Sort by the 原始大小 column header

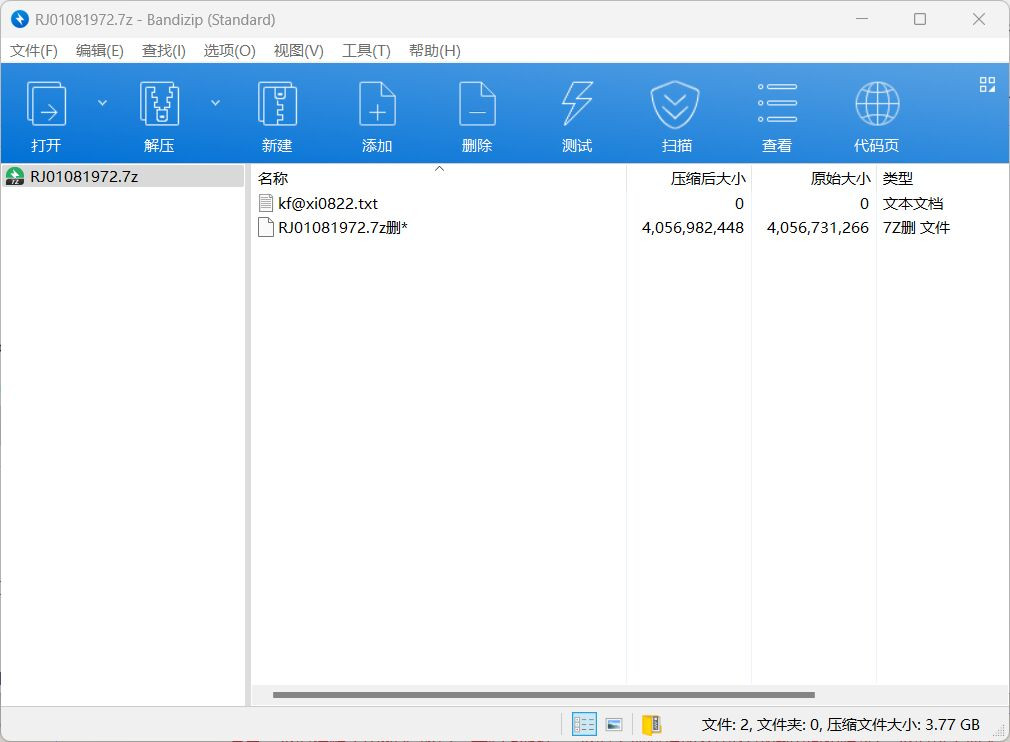(814, 178)
